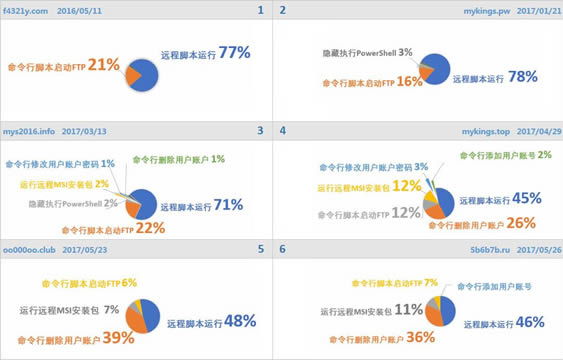The image size is (563, 360).
Task: Click the orange 26% label in panel 4
Action: pos(521,223)
